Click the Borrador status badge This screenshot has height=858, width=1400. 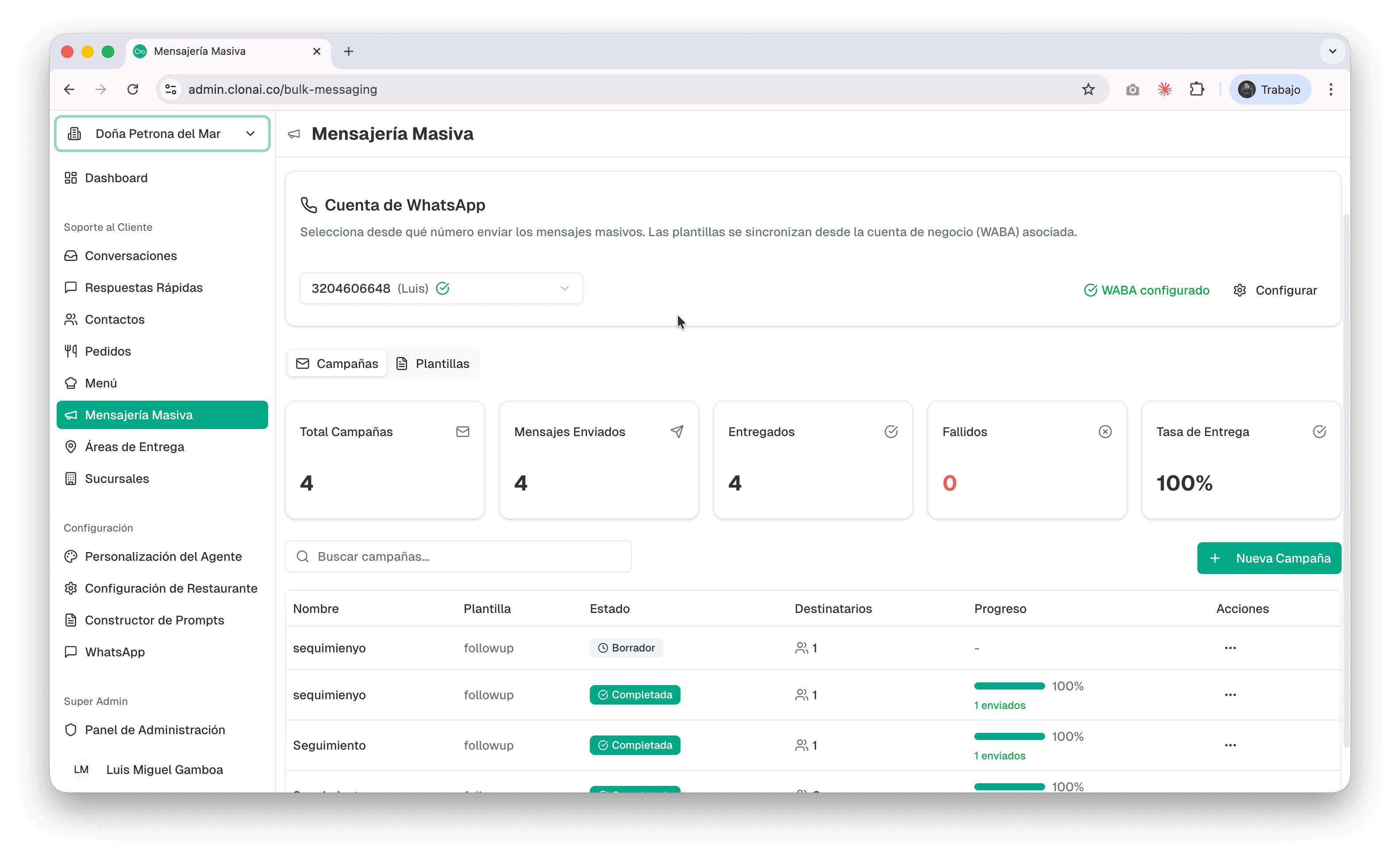pos(626,648)
